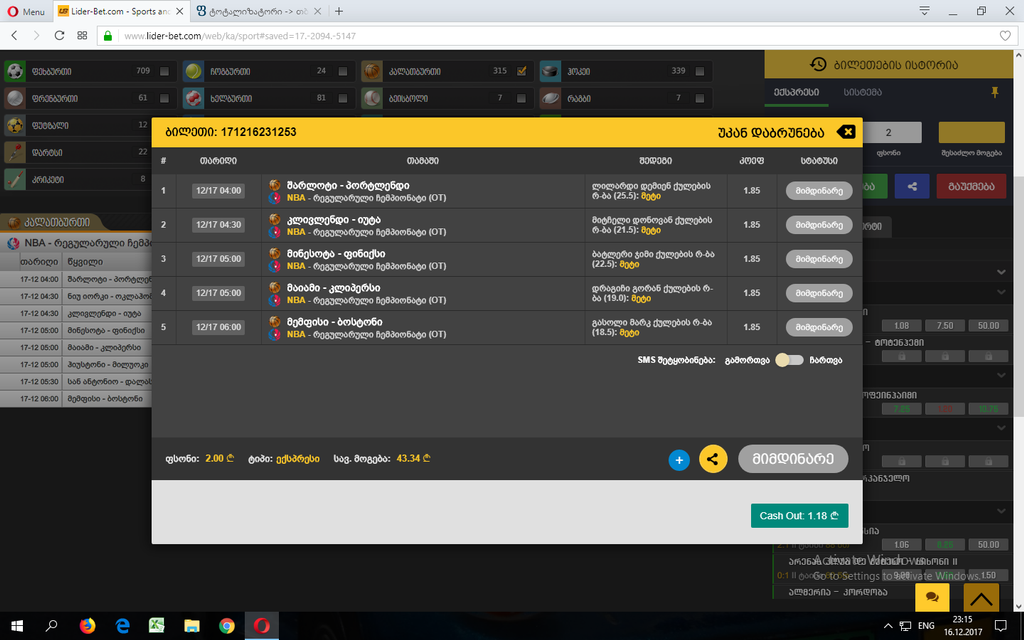Click the football sport icon
Screen dimensions: 1024x640
pos(15,71)
